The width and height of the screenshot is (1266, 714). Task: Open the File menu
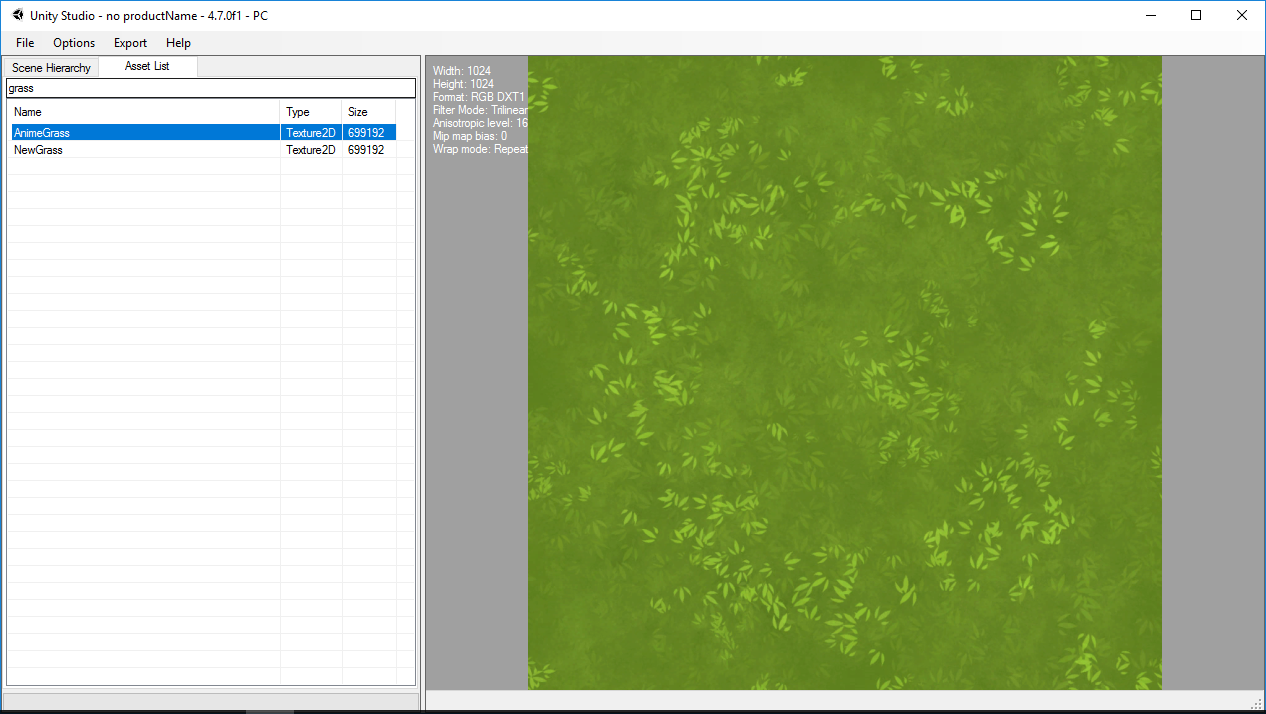click(25, 43)
